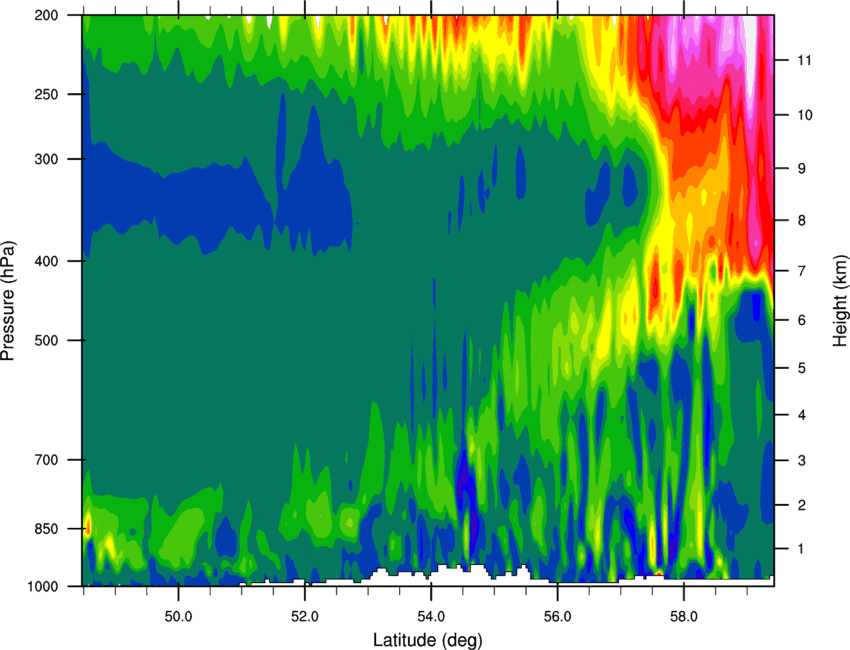Select the 'Height (km)' axis title
Screen dimensions: 850x650
(x=840, y=300)
